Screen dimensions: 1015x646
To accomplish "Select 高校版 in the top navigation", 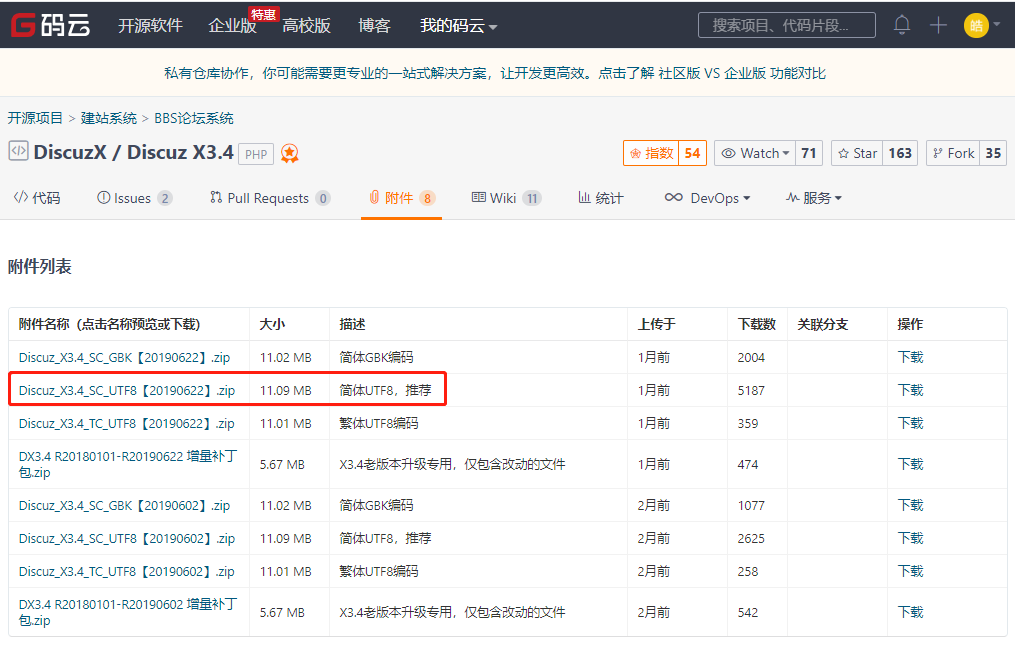I will click(x=305, y=26).
